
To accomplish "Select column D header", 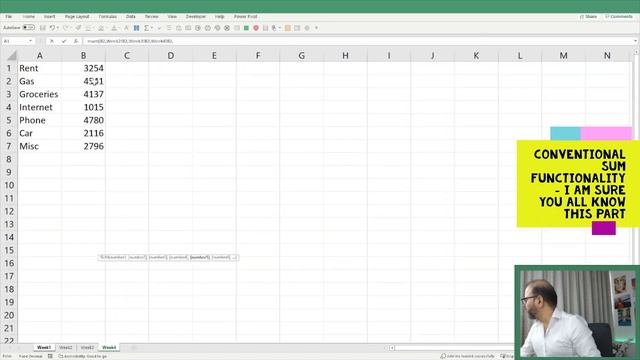I will (171, 56).
